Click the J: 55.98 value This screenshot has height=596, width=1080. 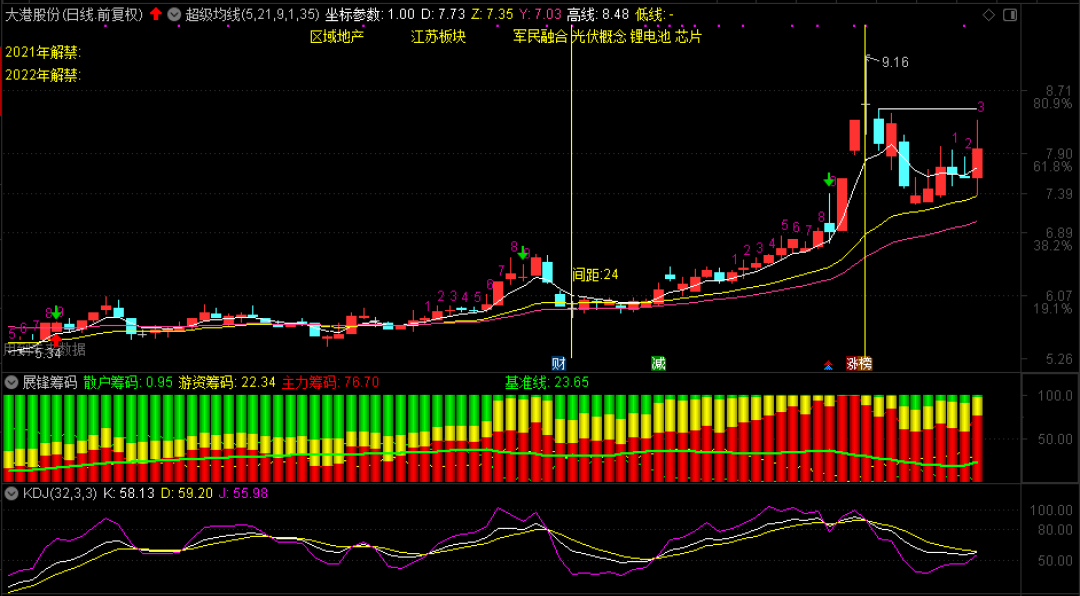pyautogui.click(x=245, y=493)
